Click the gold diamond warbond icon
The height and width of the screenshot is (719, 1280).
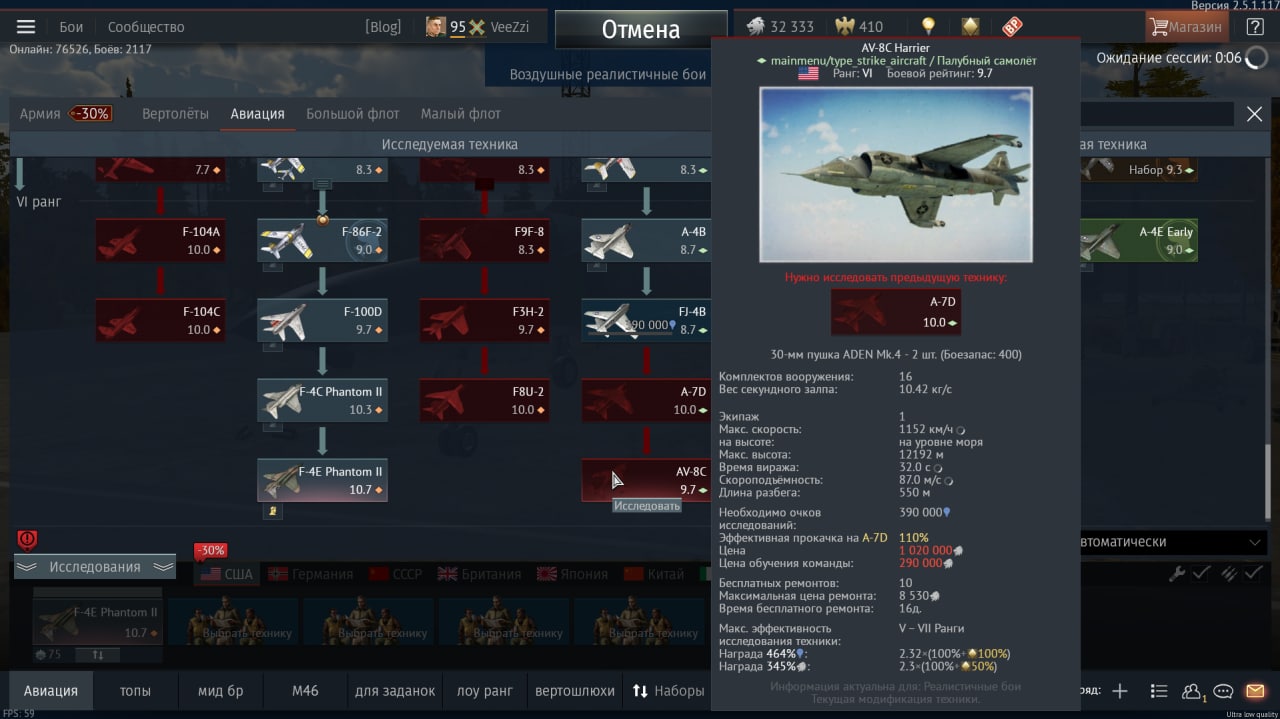[x=970, y=27]
